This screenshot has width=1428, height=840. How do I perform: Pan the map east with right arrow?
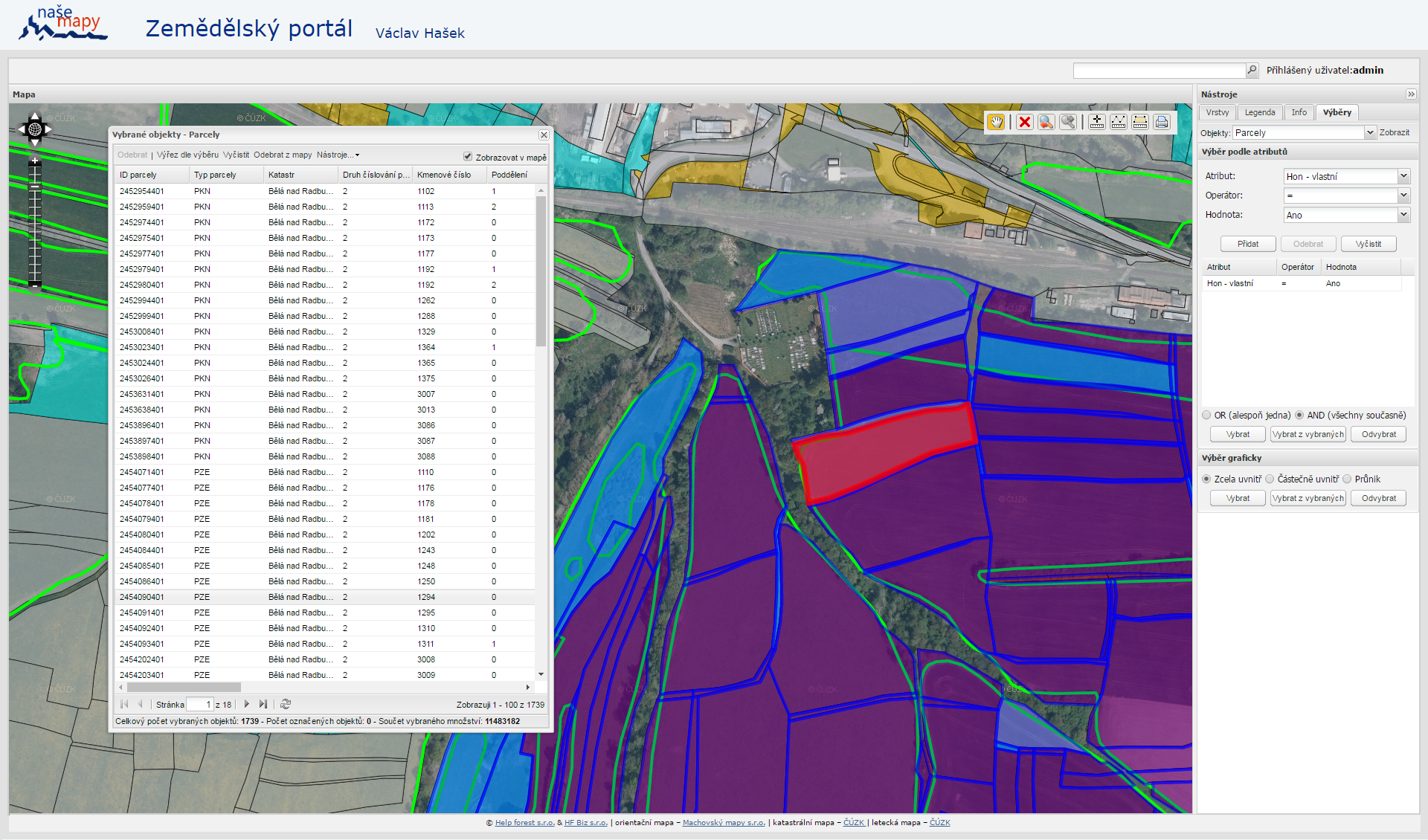click(x=48, y=129)
